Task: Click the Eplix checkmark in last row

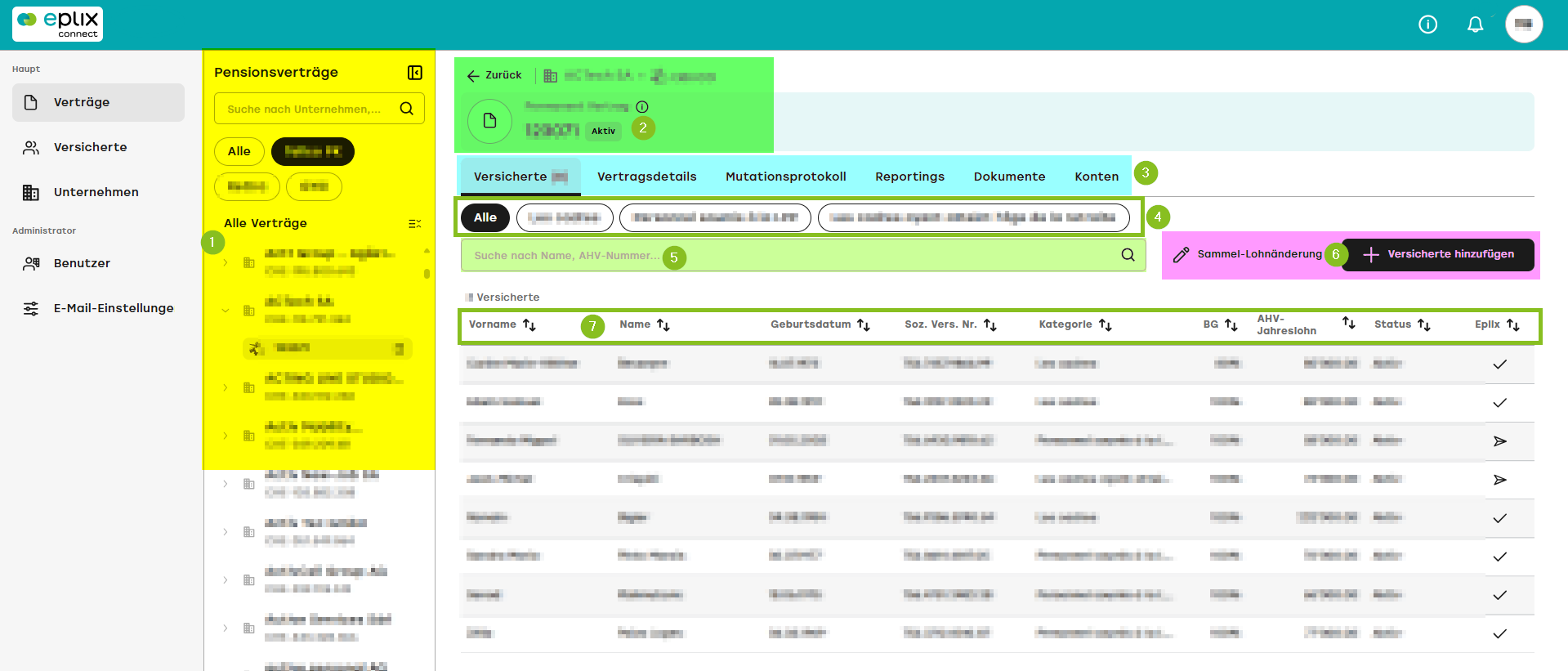Action: click(1499, 633)
